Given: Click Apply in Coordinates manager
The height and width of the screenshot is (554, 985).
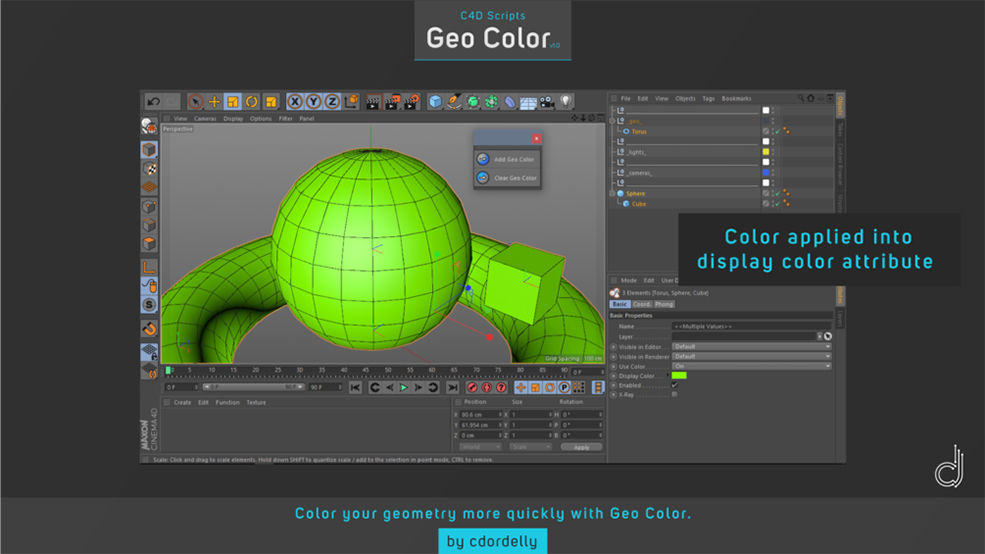Looking at the screenshot, I should click(x=581, y=447).
